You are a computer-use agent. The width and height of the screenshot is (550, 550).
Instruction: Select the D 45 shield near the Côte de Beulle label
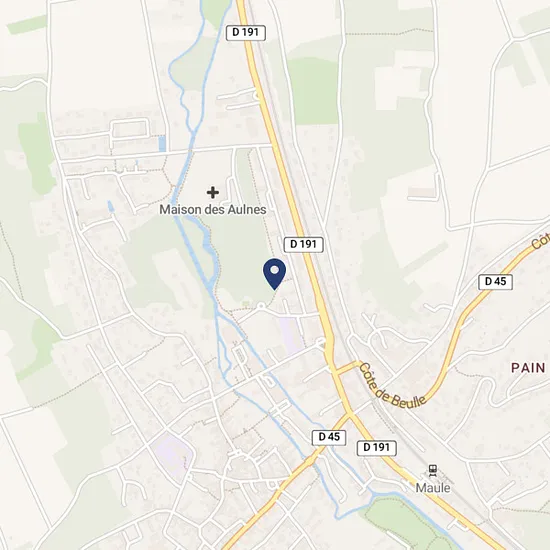coord(495,282)
